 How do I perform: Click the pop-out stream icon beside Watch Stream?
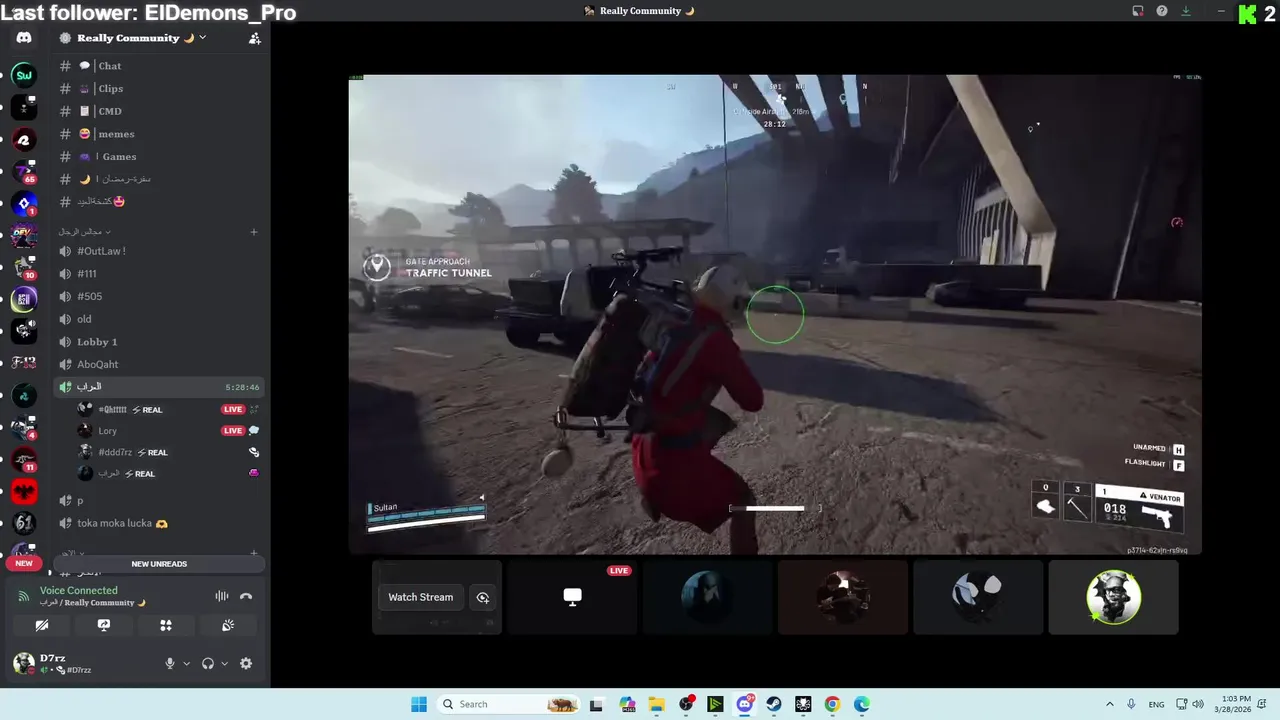[483, 597]
